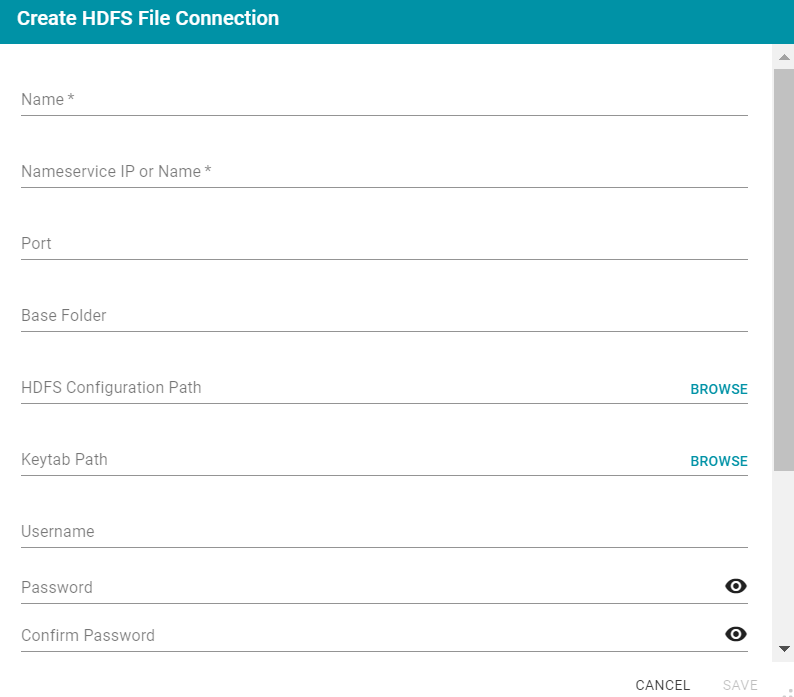794x697 pixels.
Task: Focus the HDFS Configuration Path field
Action: pyautogui.click(x=350, y=388)
